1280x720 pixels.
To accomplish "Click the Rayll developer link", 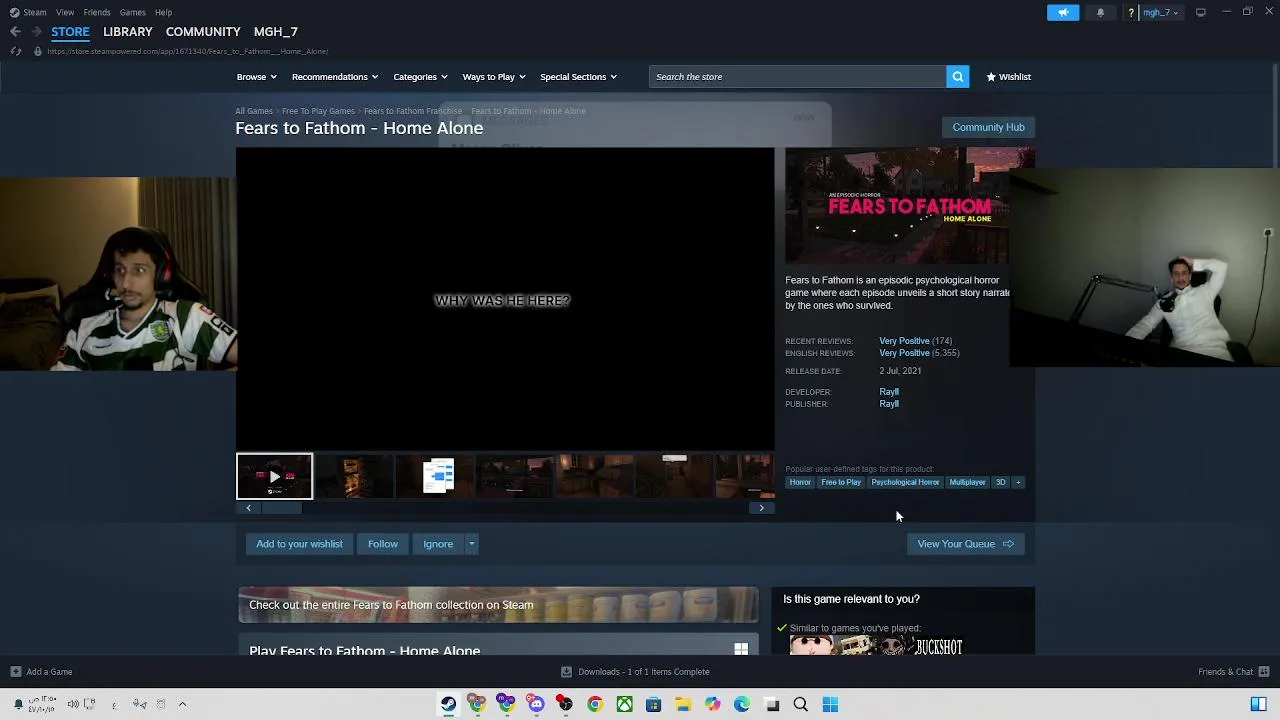I will click(x=889, y=392).
